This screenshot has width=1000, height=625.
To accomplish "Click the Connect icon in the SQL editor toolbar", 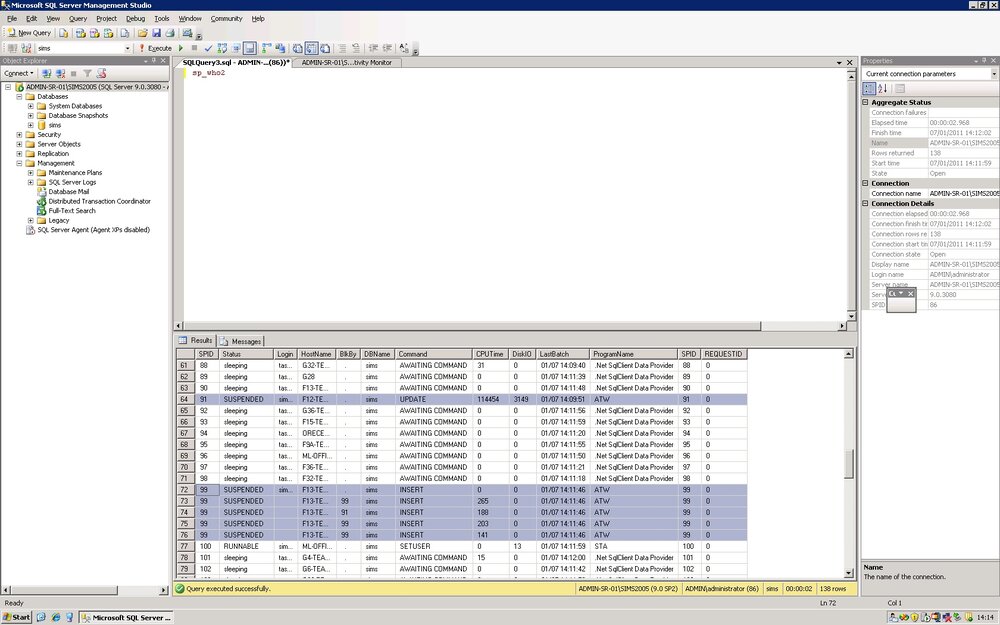I will click(x=12, y=48).
